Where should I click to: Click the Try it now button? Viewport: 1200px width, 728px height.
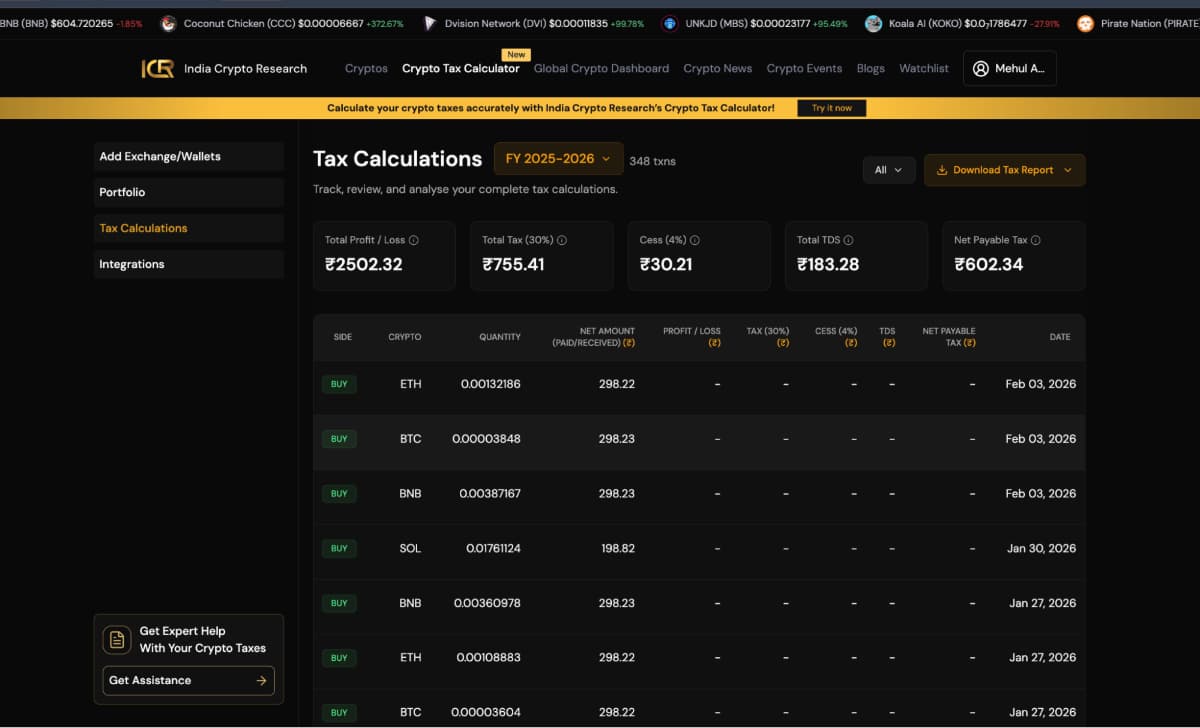pyautogui.click(x=831, y=108)
